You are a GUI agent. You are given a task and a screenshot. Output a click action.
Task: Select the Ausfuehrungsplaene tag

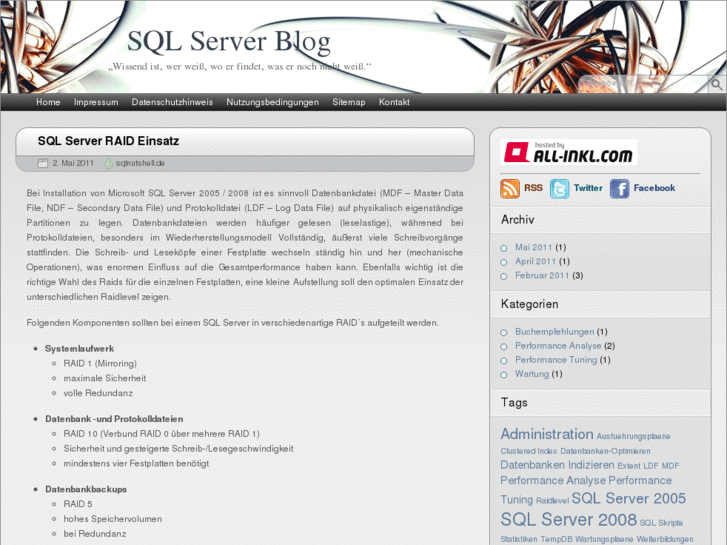coord(633,436)
